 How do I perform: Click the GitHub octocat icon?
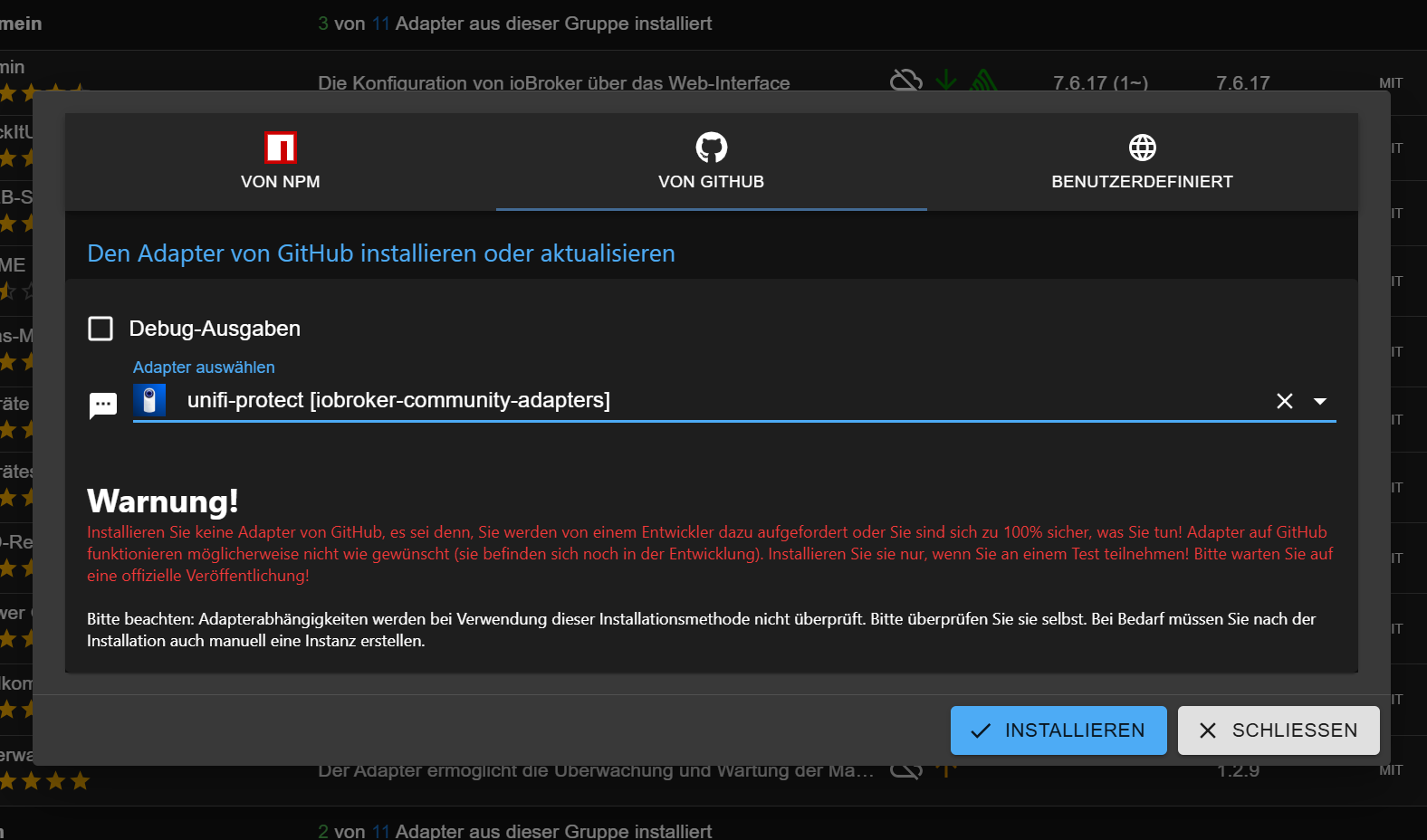pyautogui.click(x=712, y=148)
